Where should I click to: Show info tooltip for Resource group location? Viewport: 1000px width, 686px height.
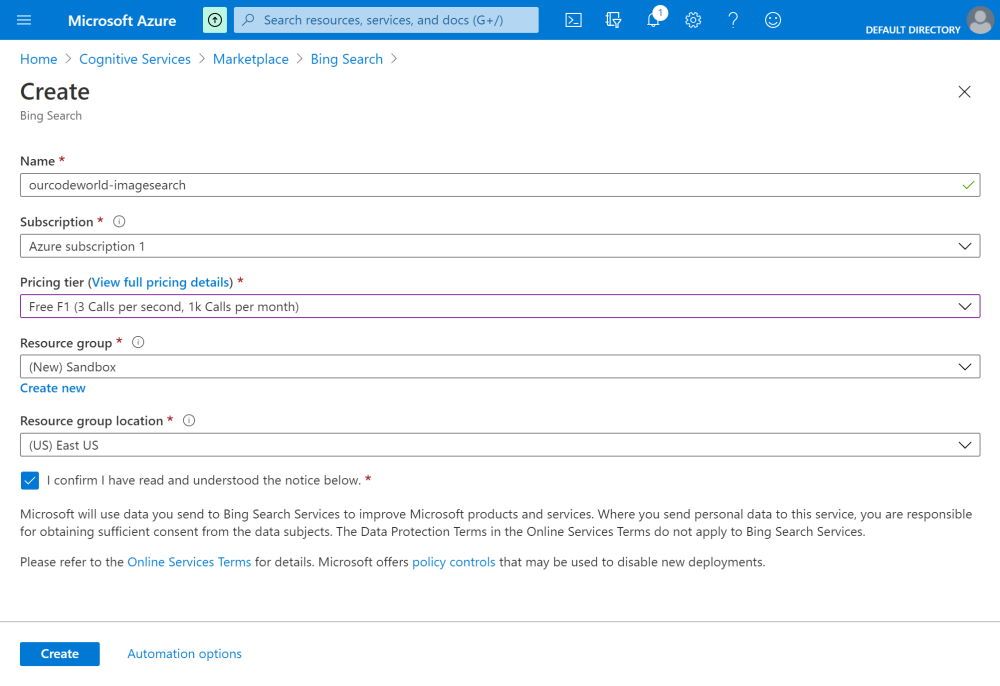(x=189, y=420)
